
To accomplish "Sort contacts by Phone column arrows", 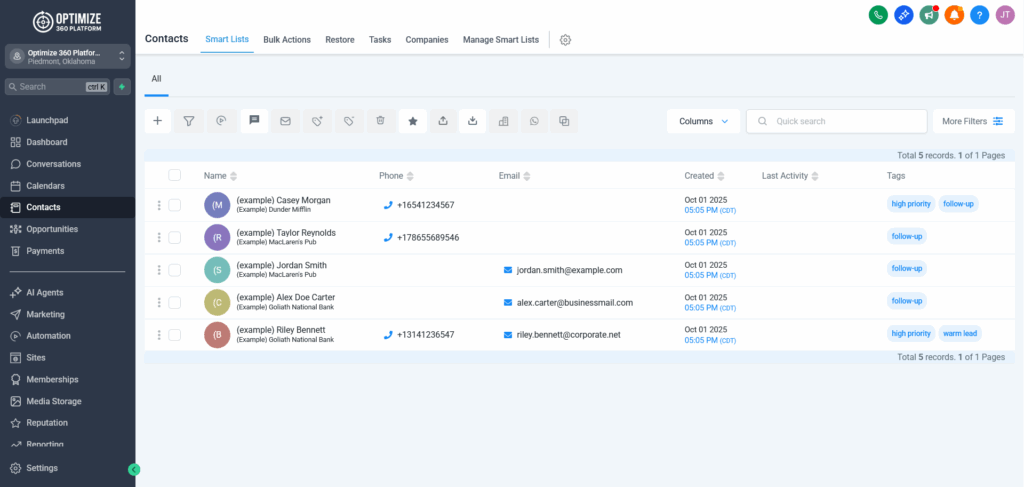I will click(x=410, y=176).
